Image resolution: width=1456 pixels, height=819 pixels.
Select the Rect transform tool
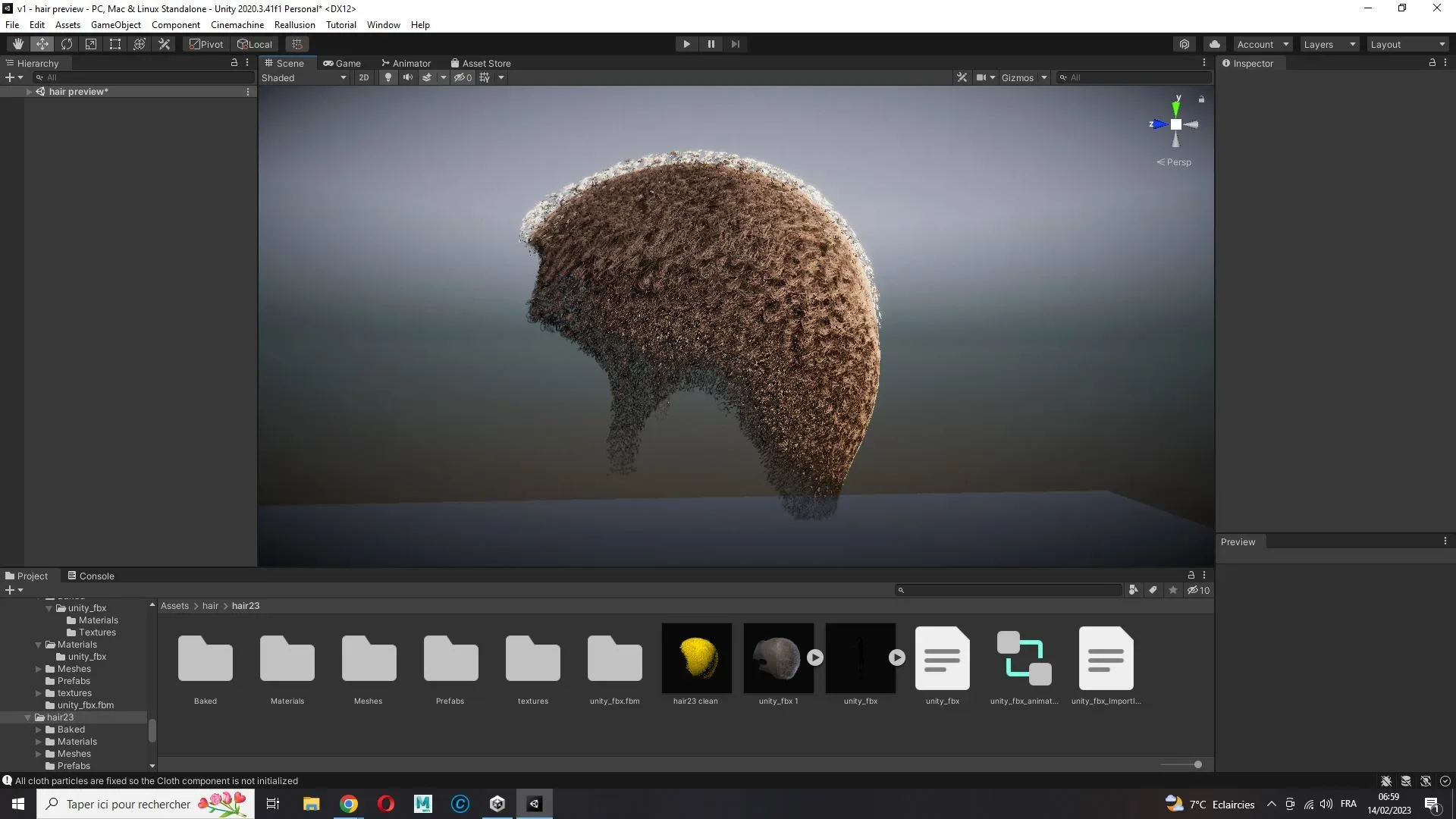click(x=115, y=44)
